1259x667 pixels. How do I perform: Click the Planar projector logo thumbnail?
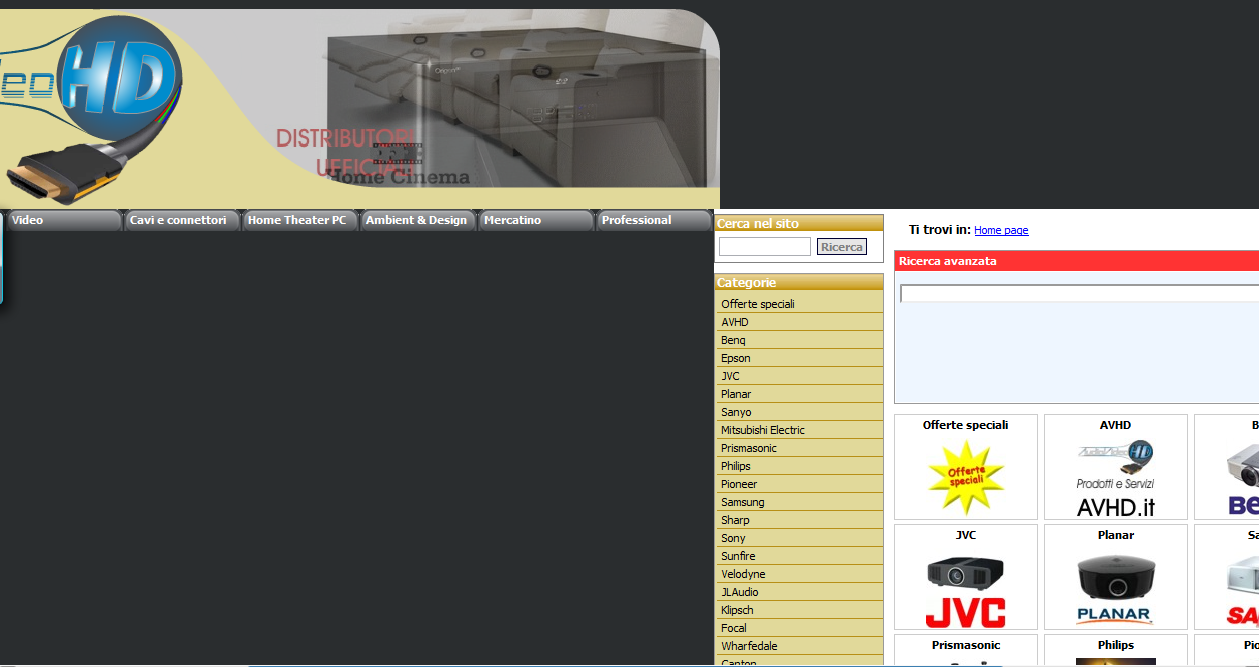click(1116, 587)
